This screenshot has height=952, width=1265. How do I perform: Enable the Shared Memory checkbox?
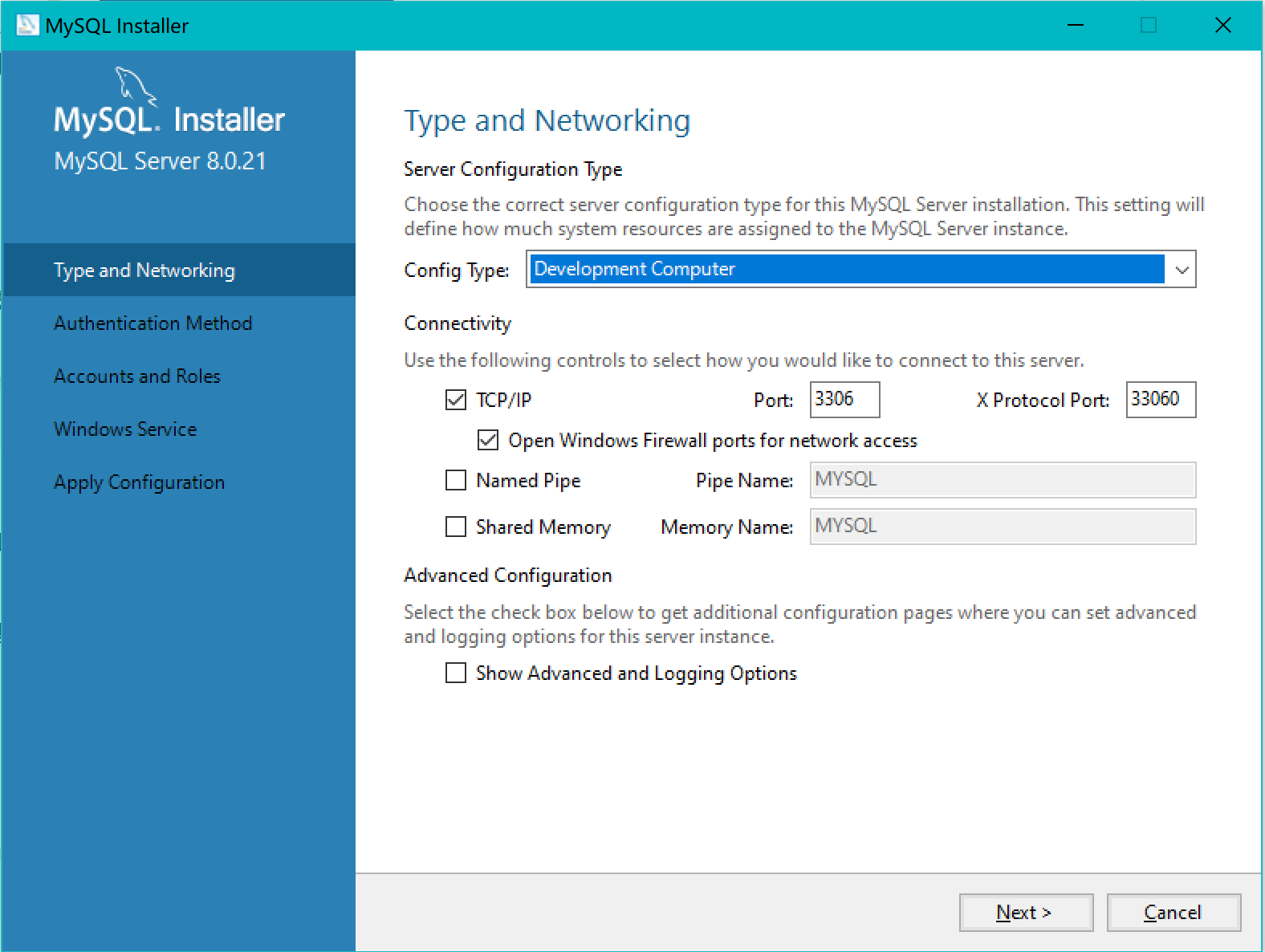click(455, 527)
